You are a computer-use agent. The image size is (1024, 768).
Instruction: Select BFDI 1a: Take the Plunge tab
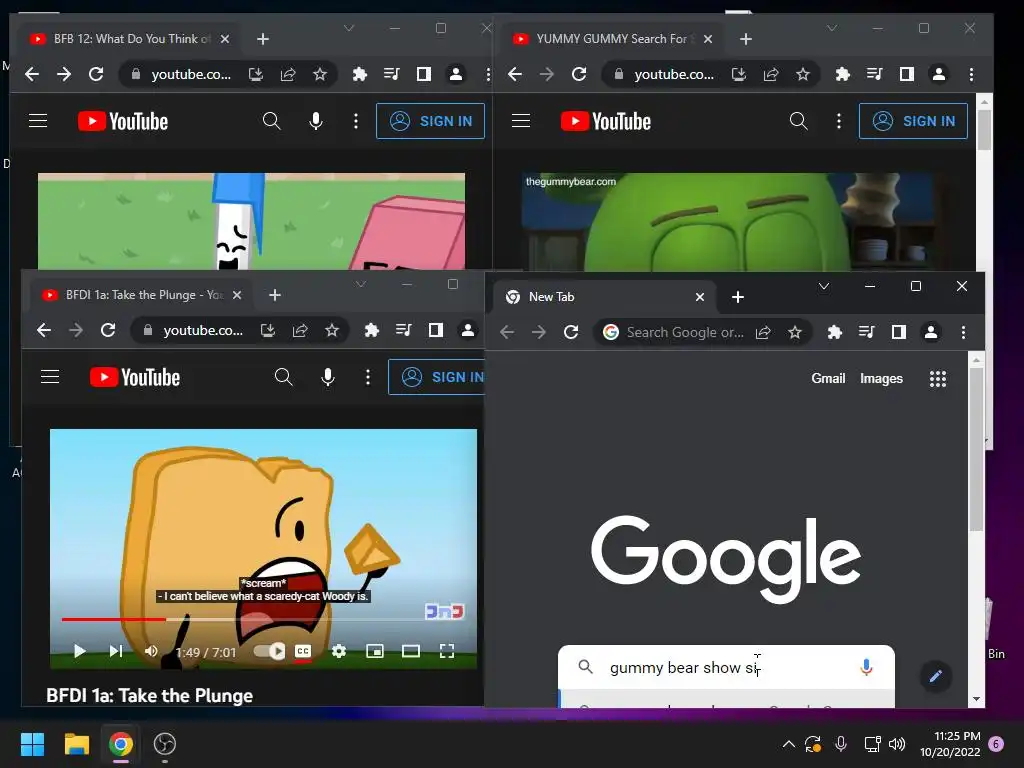click(x=141, y=295)
